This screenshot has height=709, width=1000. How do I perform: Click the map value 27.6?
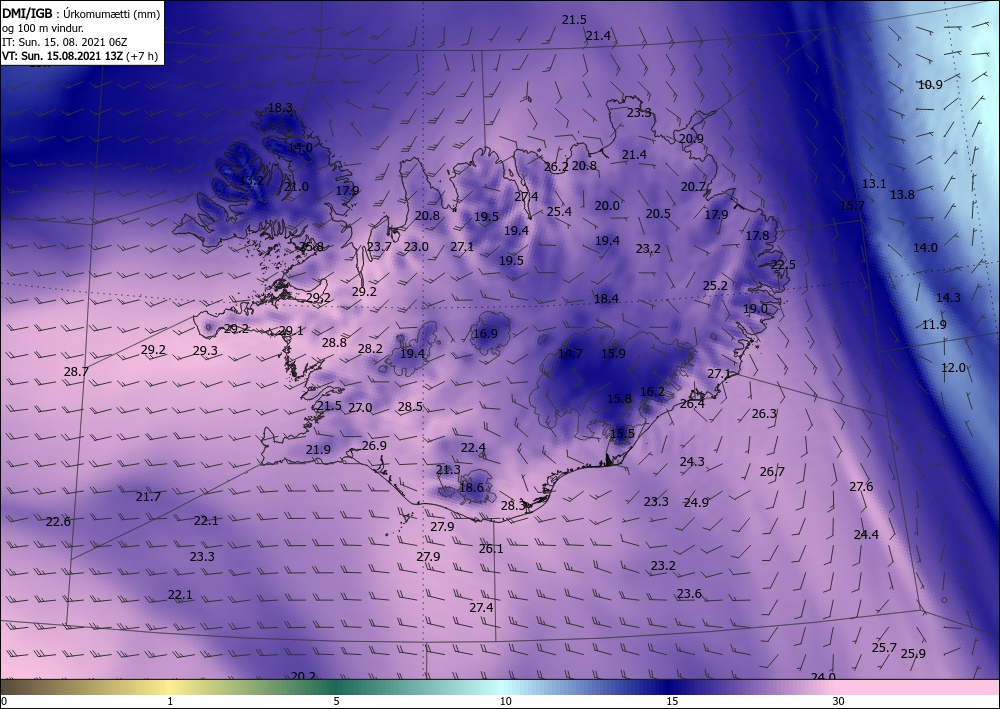click(x=861, y=486)
